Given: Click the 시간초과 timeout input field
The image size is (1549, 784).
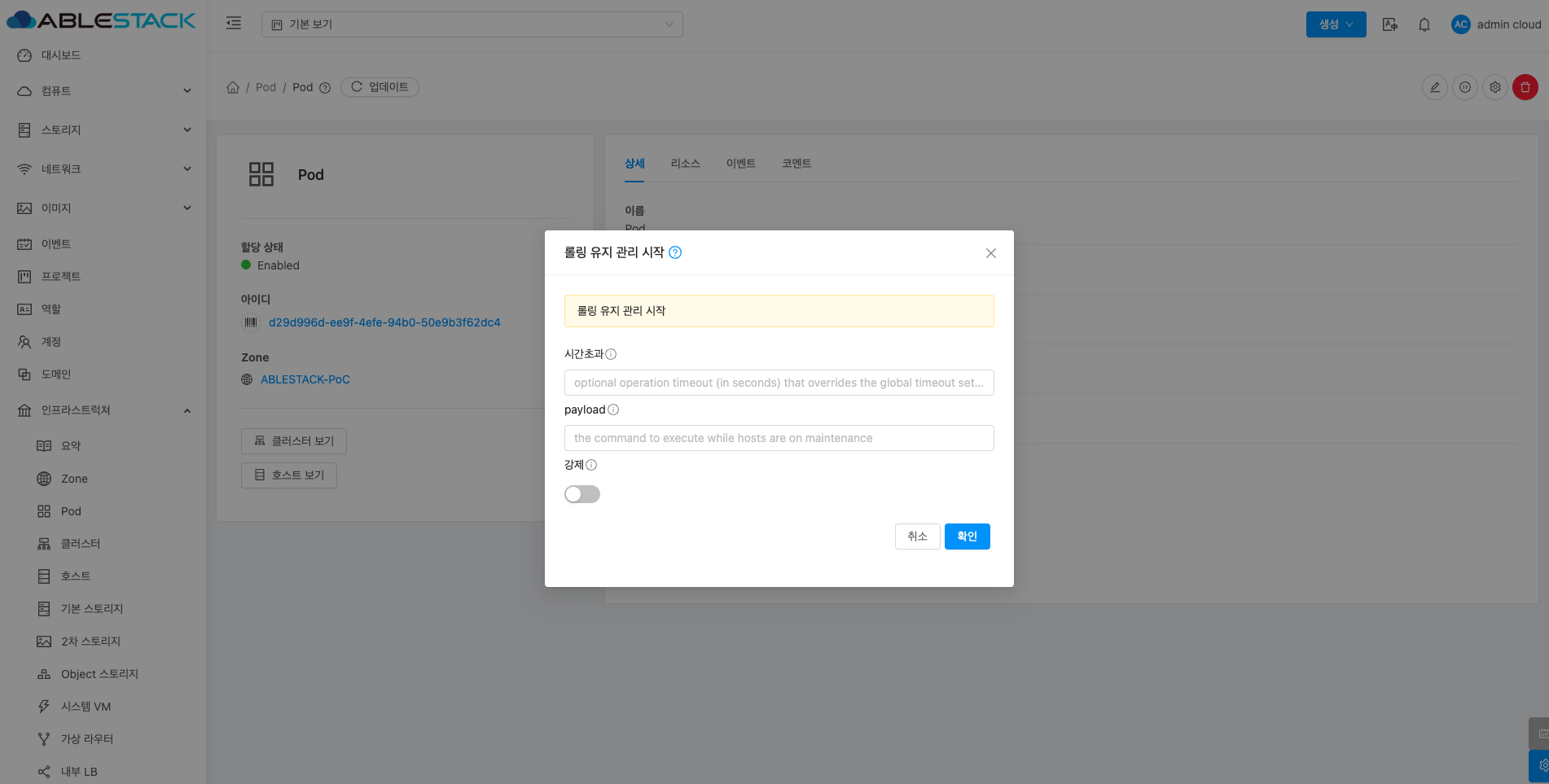Looking at the screenshot, I should pos(779,383).
